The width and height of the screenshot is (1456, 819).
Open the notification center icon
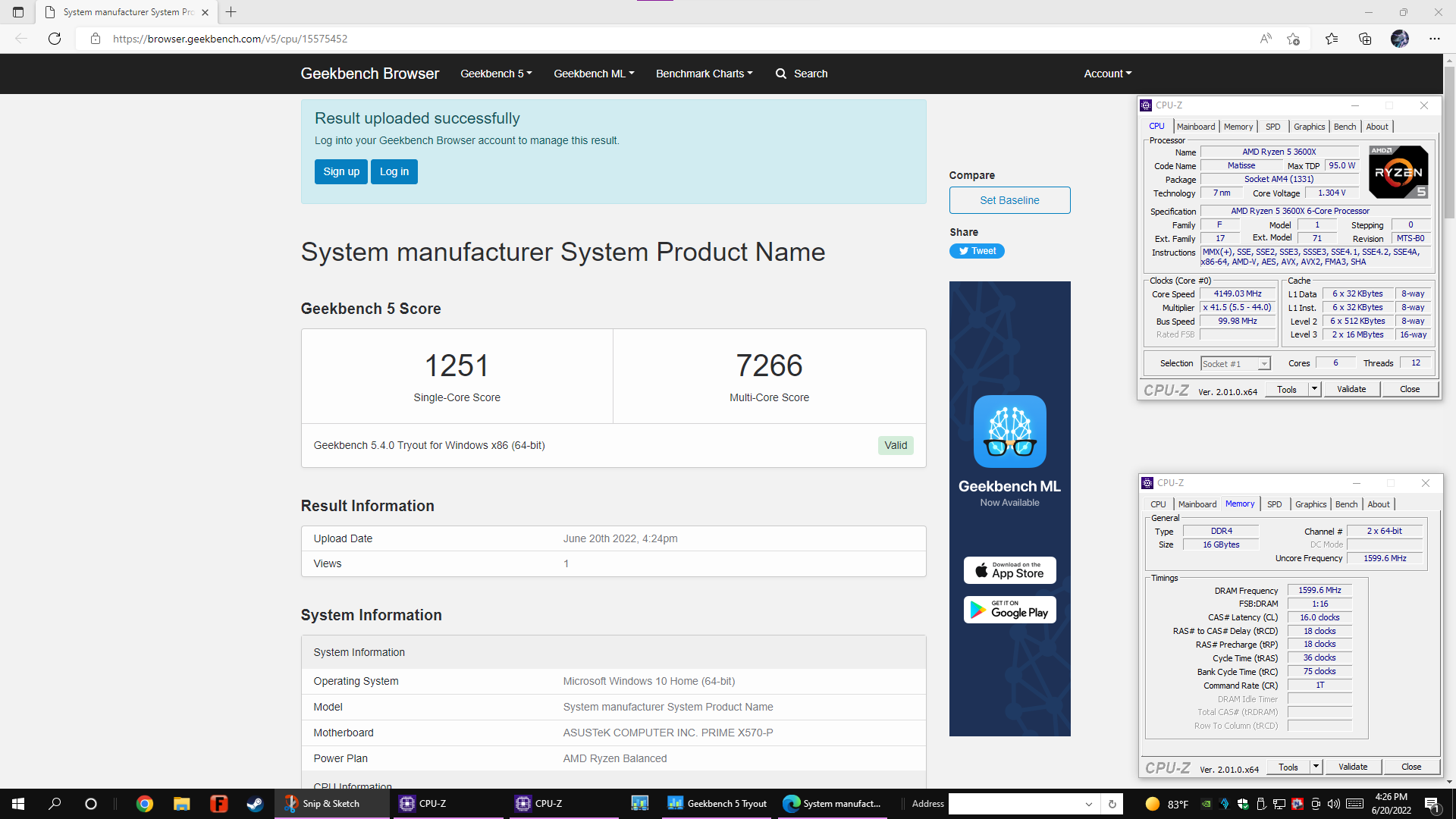(x=1432, y=804)
